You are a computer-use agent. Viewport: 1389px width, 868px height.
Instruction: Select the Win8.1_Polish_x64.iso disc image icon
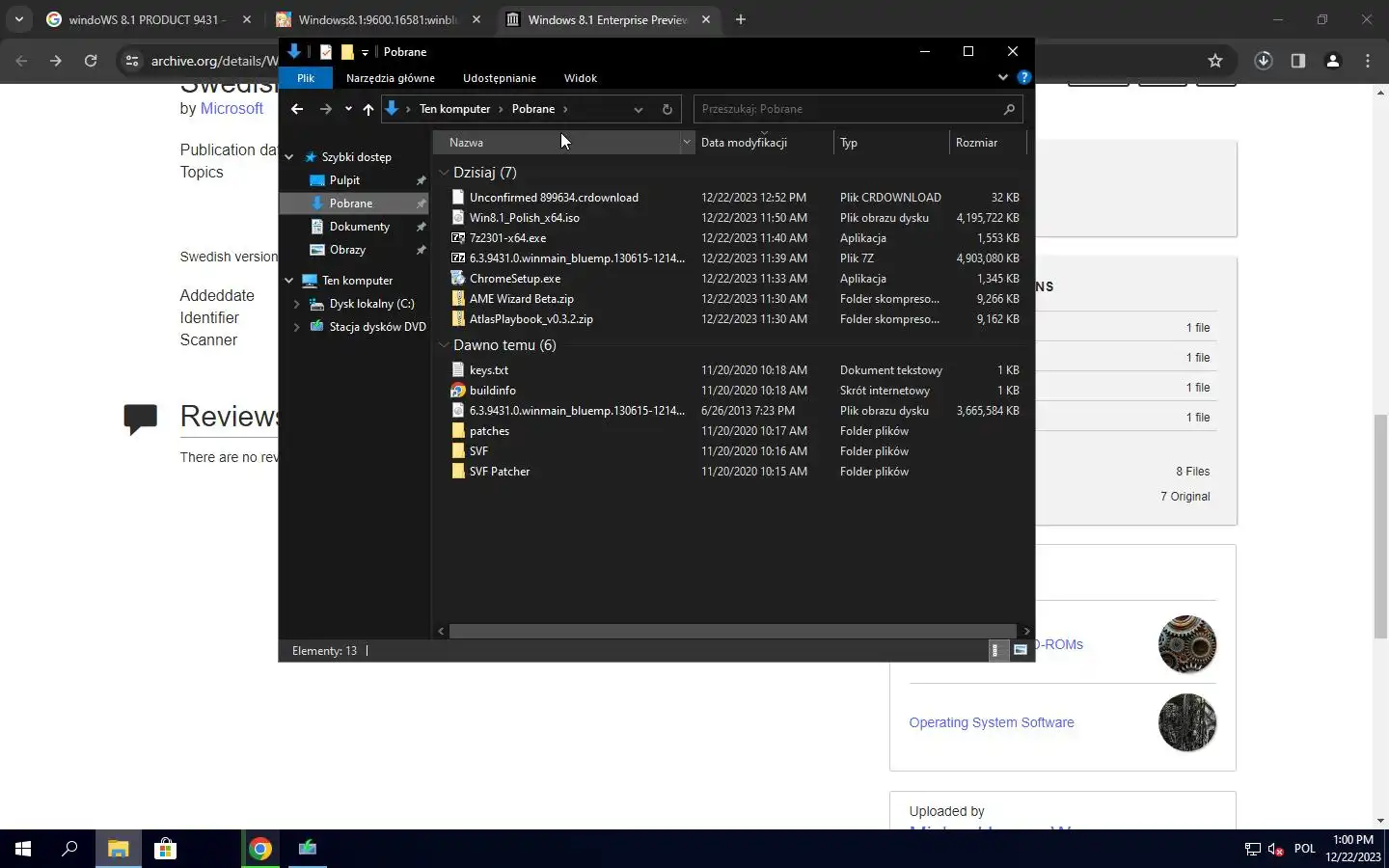pos(458,217)
